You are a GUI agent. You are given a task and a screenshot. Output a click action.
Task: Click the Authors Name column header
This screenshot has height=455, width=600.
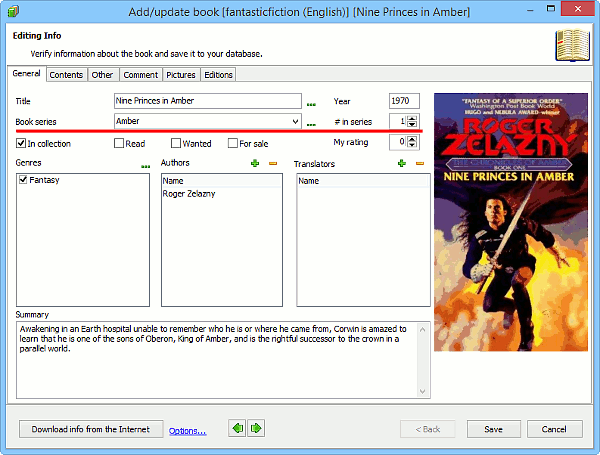tap(222, 181)
